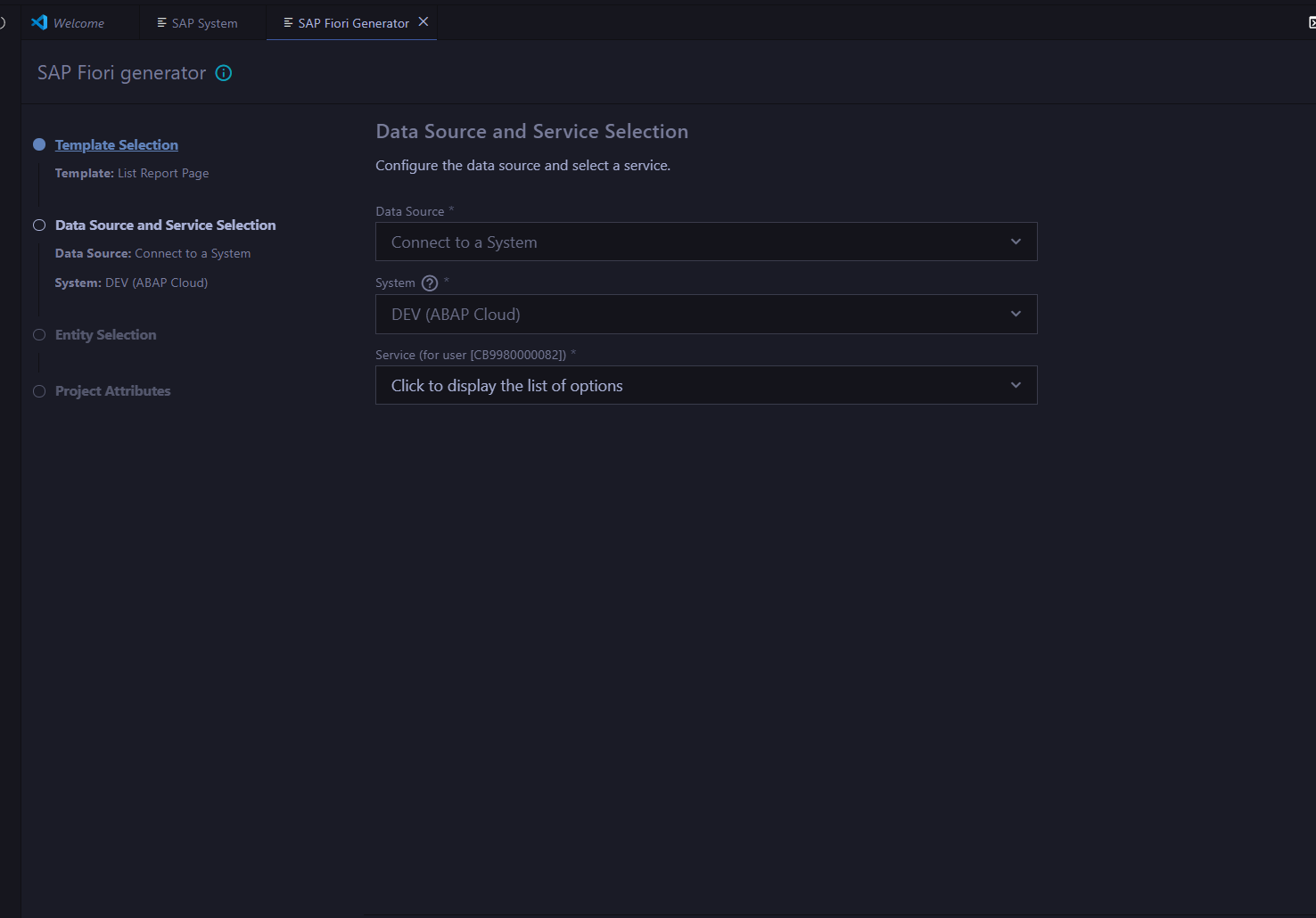Switch to the SAP System tab
The width and height of the screenshot is (1316, 918).
pos(203,23)
